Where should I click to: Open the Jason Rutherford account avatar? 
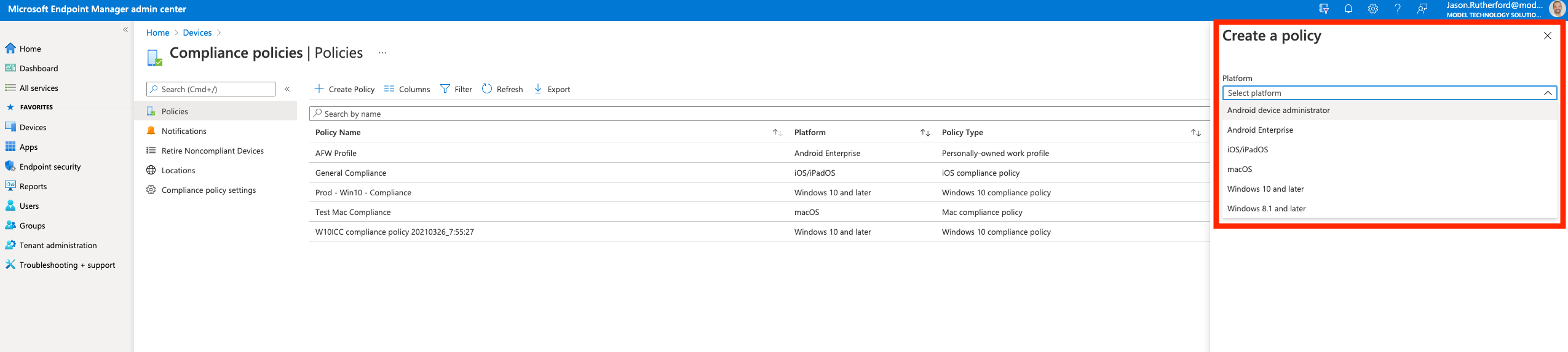[1557, 9]
